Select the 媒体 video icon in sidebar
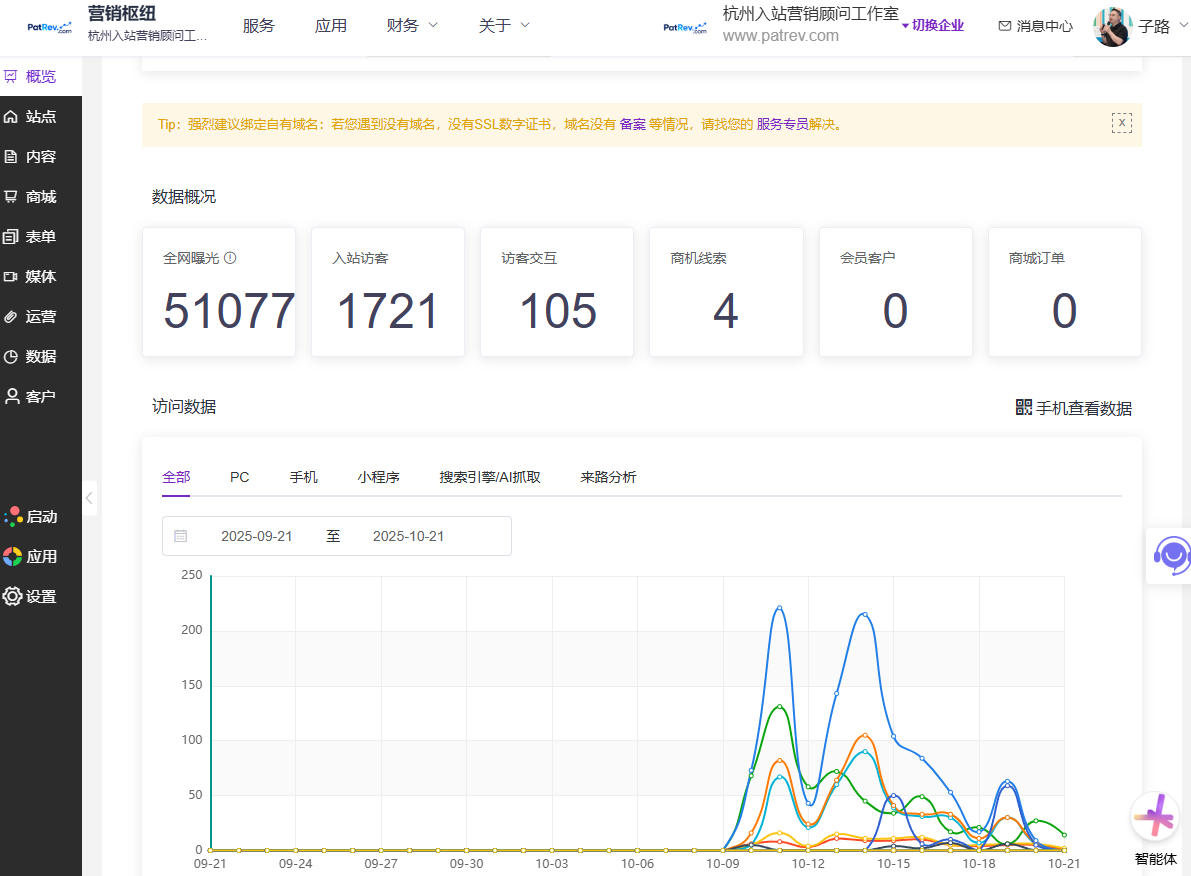The image size is (1191, 876). (x=12, y=277)
